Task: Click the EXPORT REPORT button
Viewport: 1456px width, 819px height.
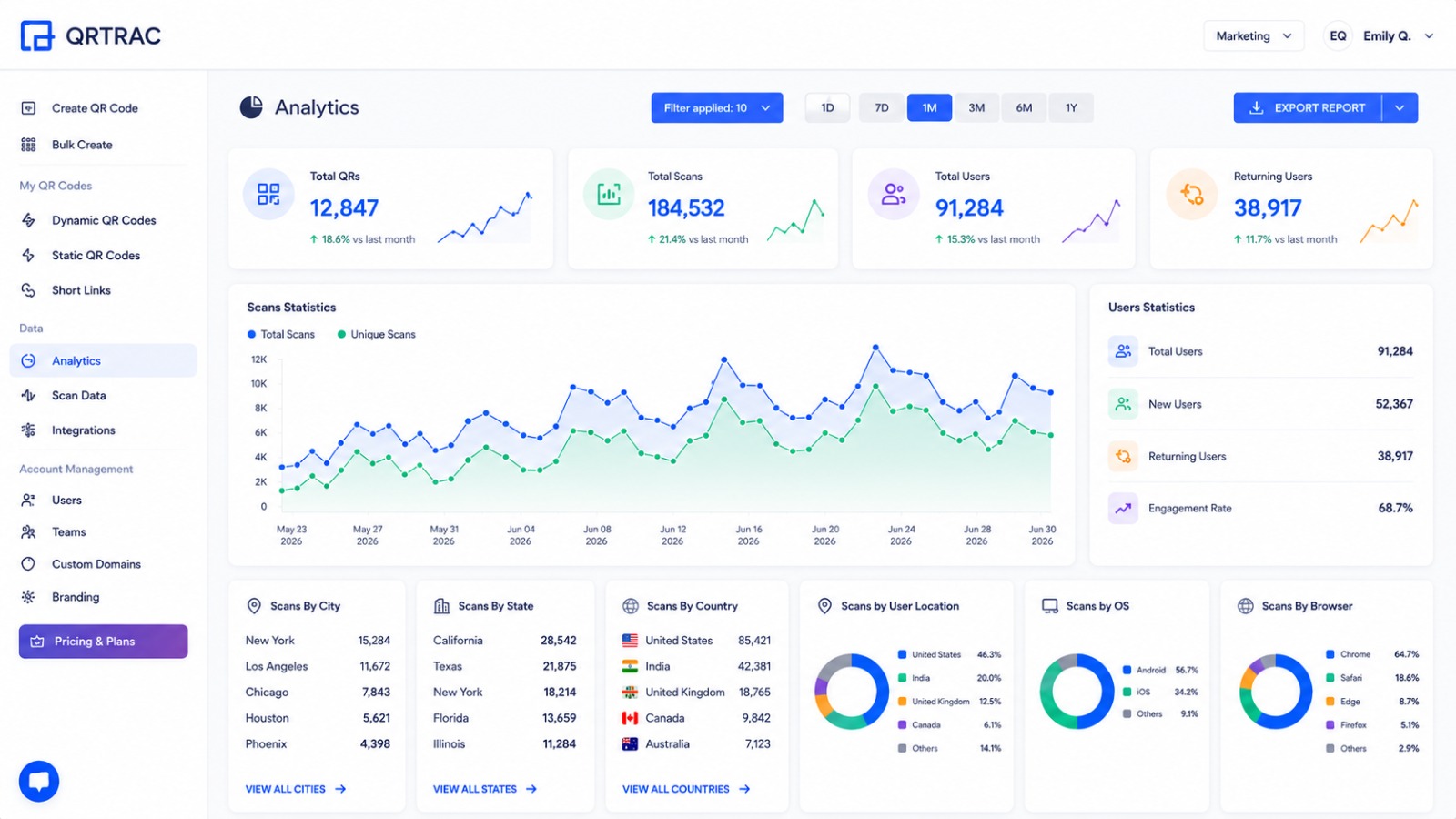Action: (x=1308, y=107)
